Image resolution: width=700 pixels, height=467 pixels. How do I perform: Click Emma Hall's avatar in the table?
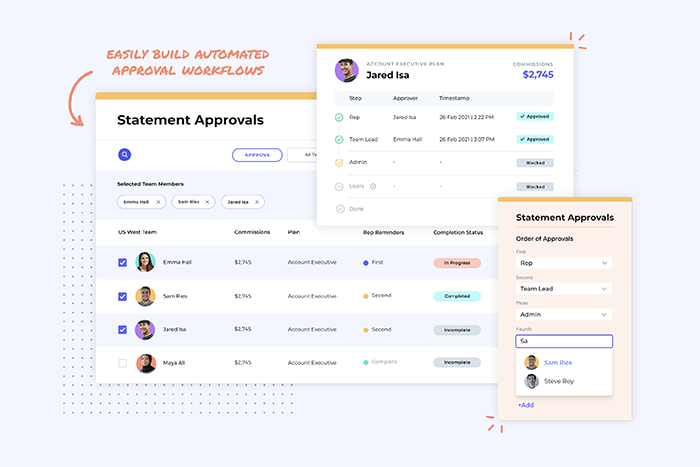pyautogui.click(x=145, y=262)
